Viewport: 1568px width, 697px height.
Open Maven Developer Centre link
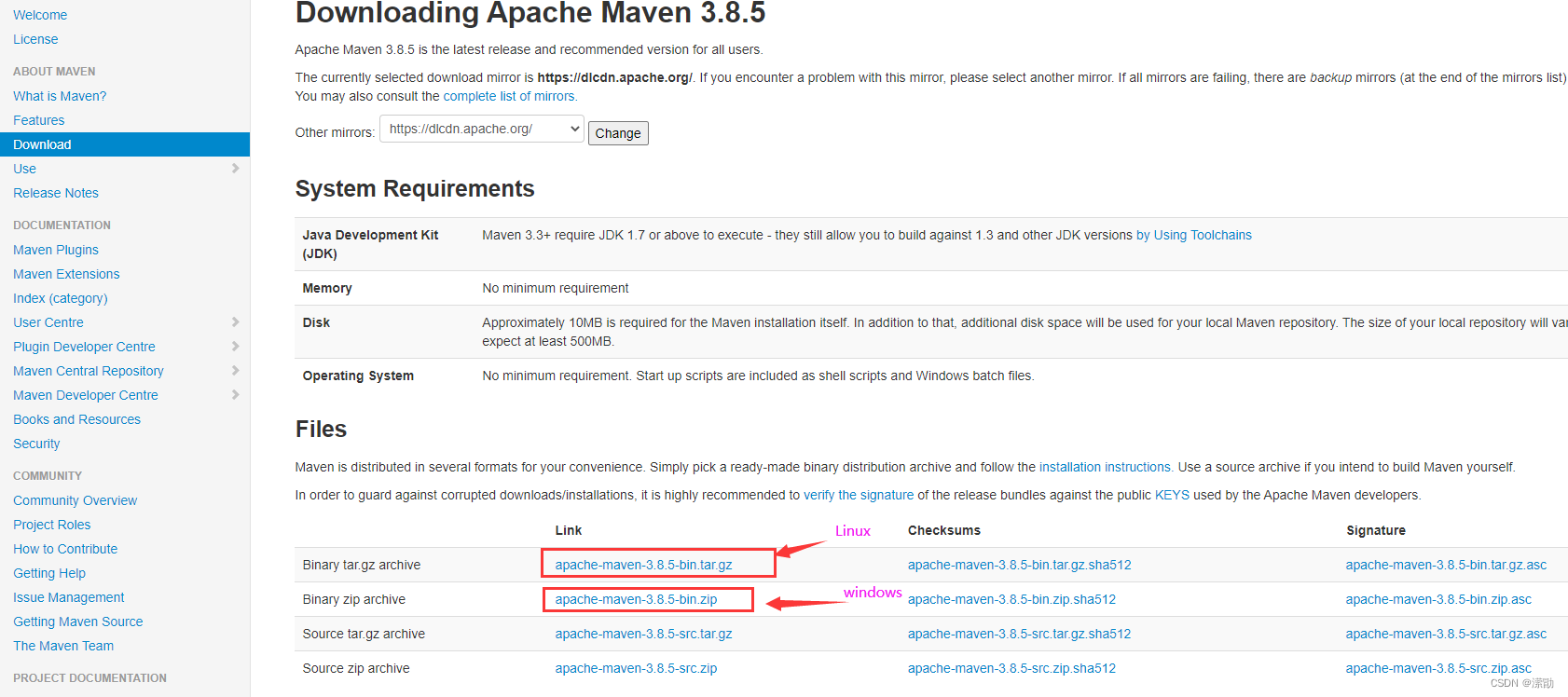pyautogui.click(x=86, y=395)
